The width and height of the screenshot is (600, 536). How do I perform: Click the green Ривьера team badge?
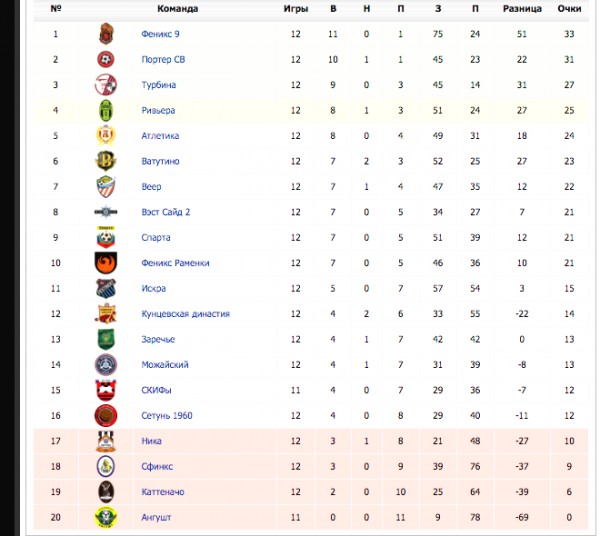click(106, 110)
